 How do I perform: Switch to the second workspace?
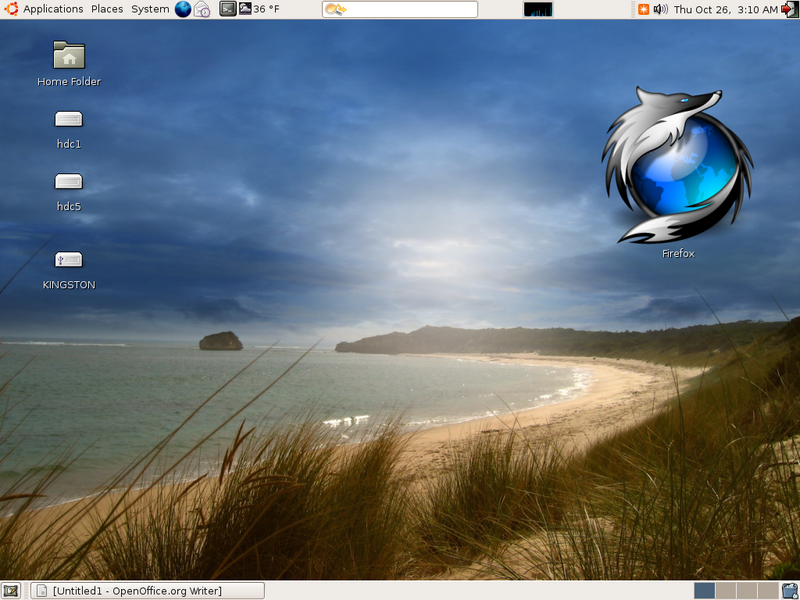tap(726, 591)
